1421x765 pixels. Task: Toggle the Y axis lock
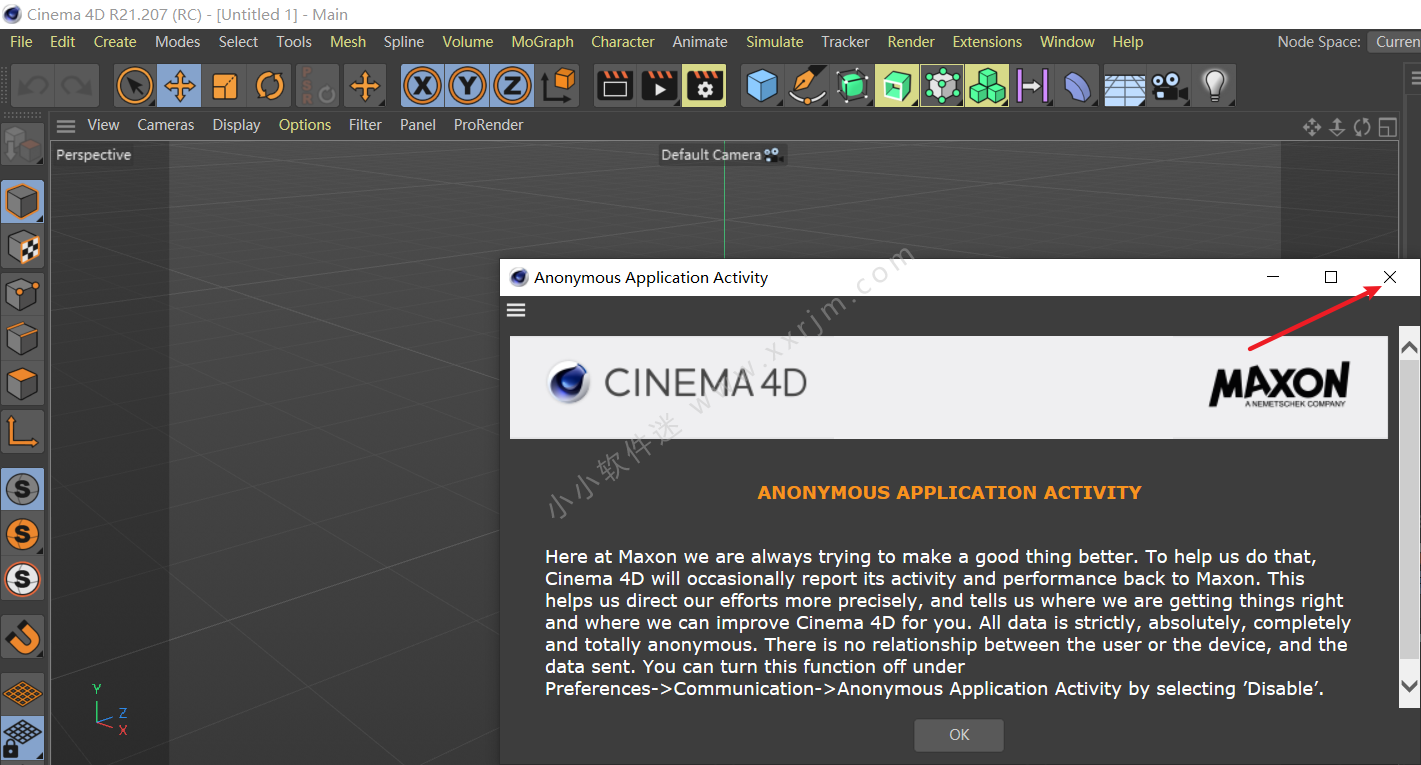point(467,86)
